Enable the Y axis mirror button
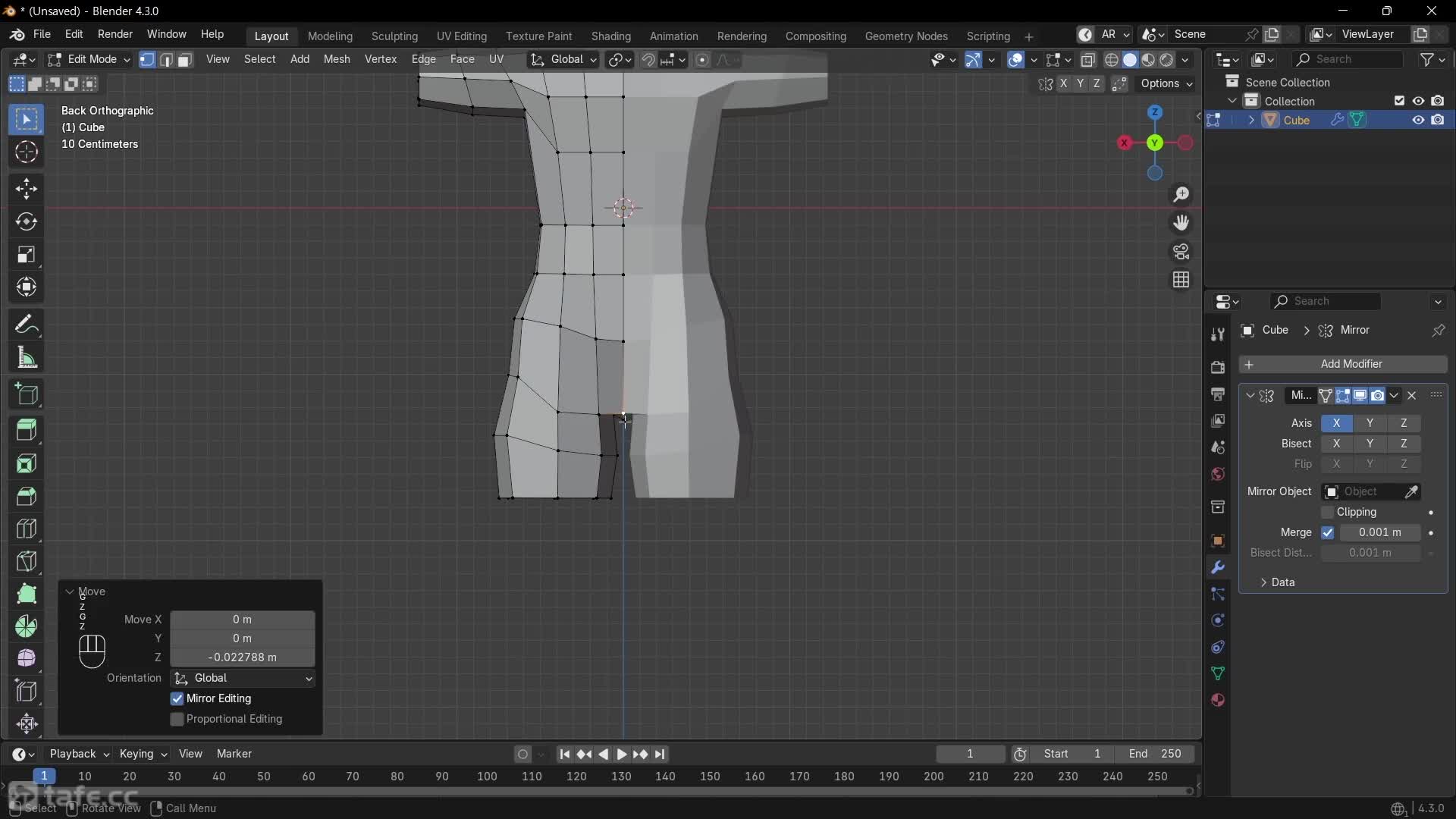This screenshot has height=819, width=1456. 1370,423
